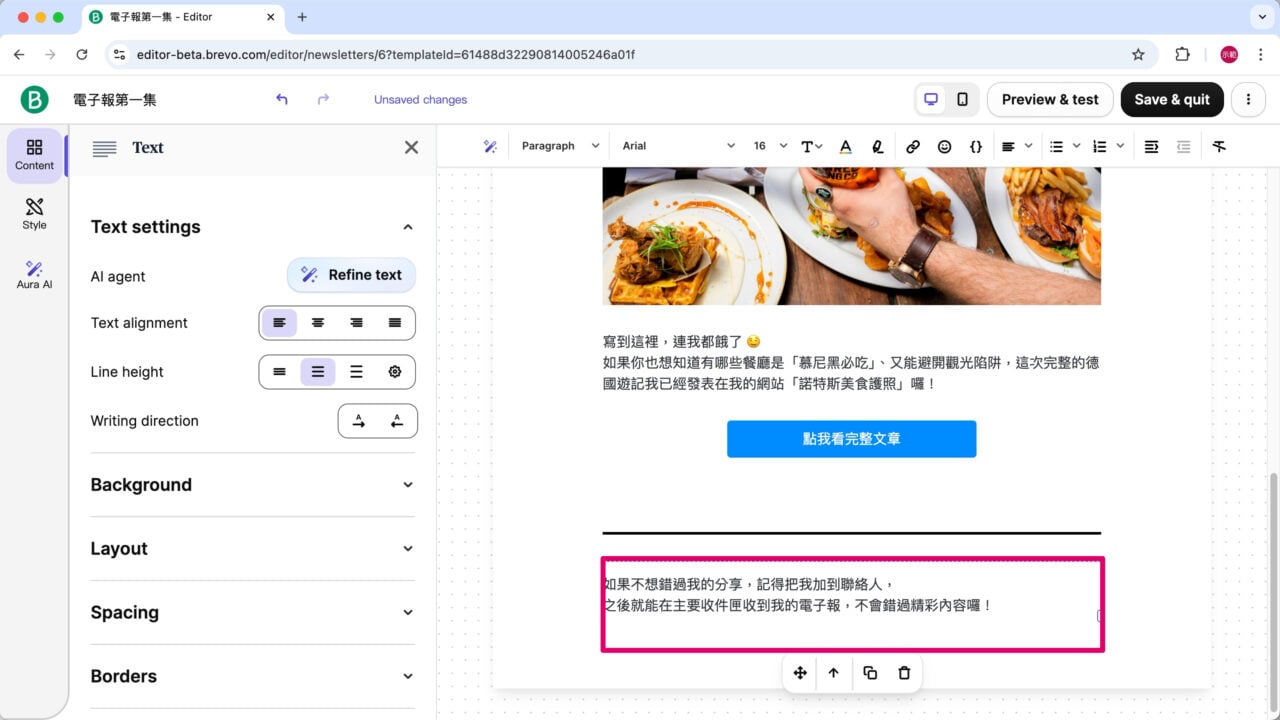Select the Content panel in the sidebar

pos(34,156)
